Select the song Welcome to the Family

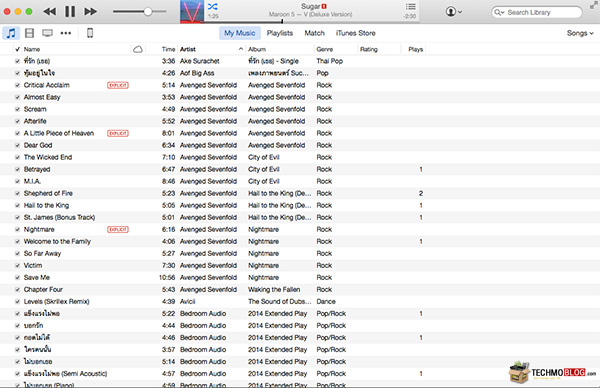pos(57,241)
